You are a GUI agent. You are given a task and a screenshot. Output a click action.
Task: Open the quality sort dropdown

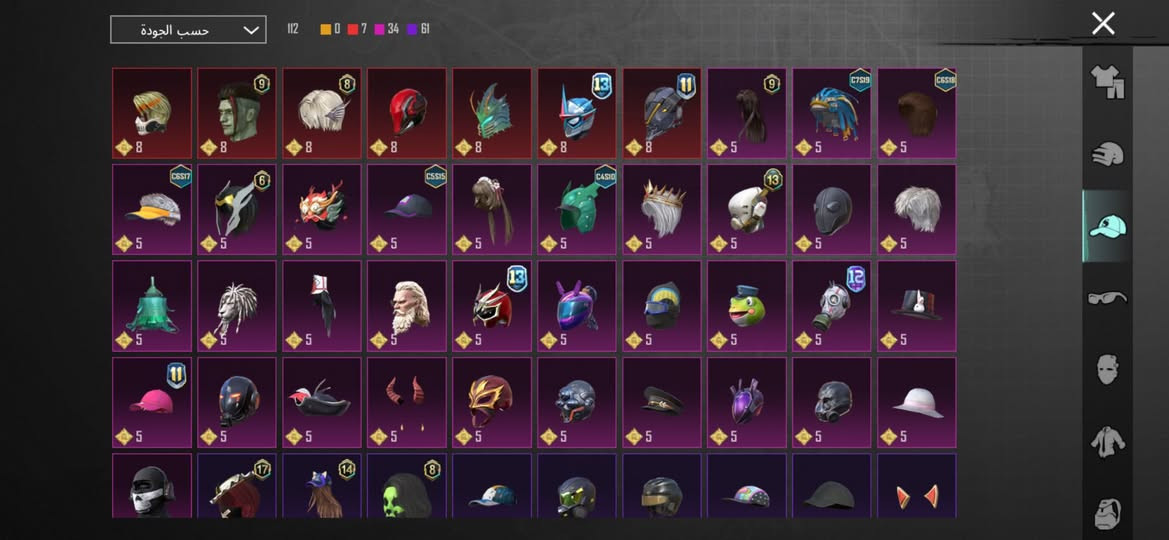188,30
